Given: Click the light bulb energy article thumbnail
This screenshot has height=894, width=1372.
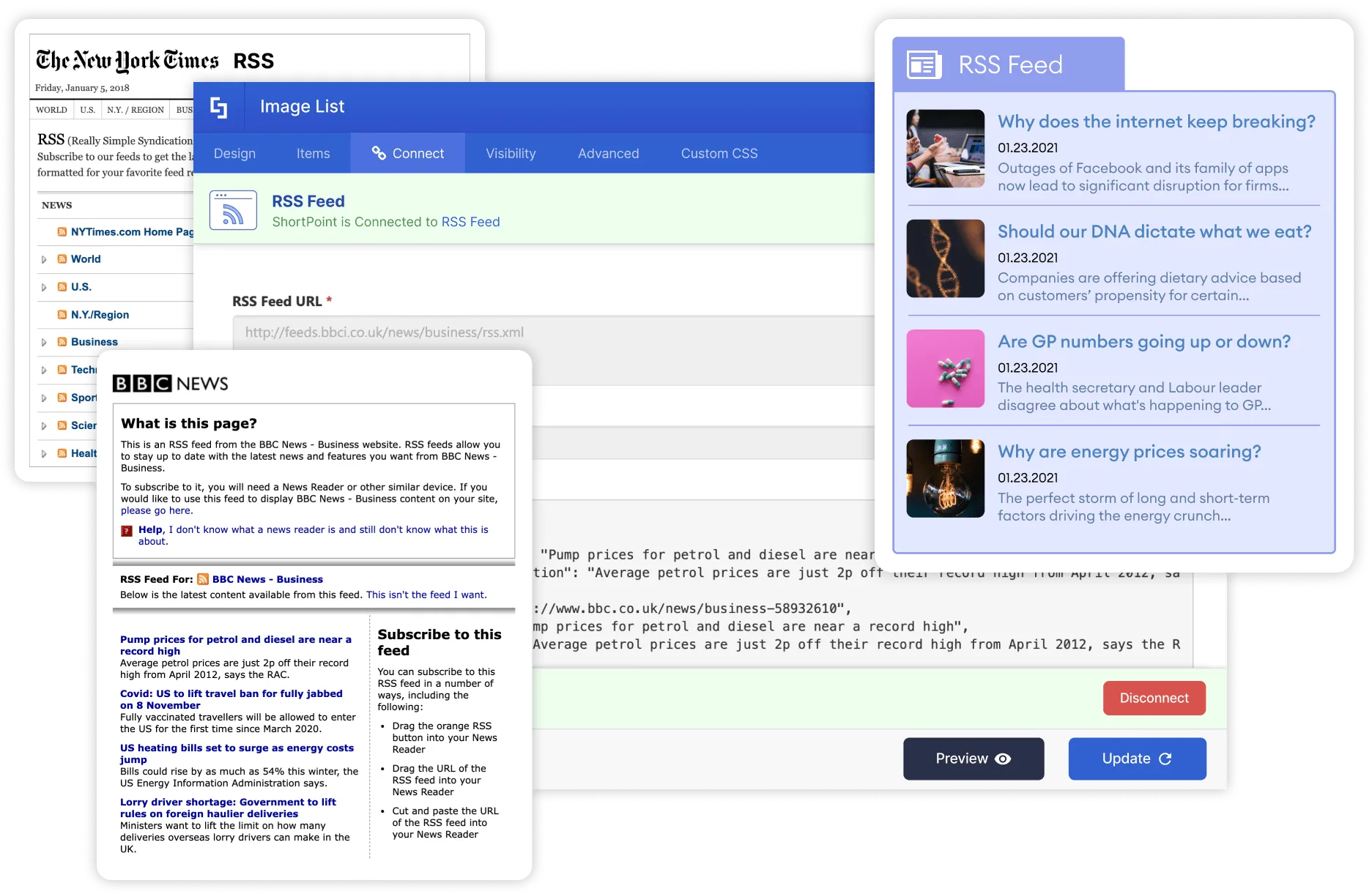Looking at the screenshot, I should coord(945,478).
